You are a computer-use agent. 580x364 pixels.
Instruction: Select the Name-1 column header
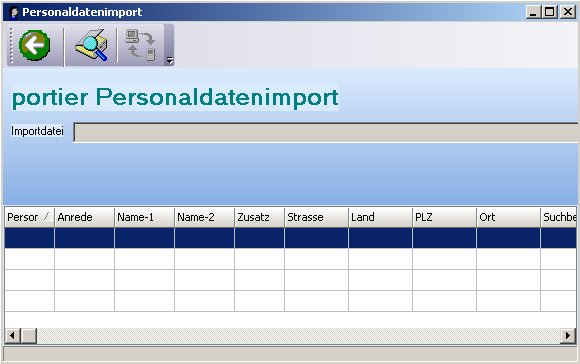pyautogui.click(x=144, y=217)
